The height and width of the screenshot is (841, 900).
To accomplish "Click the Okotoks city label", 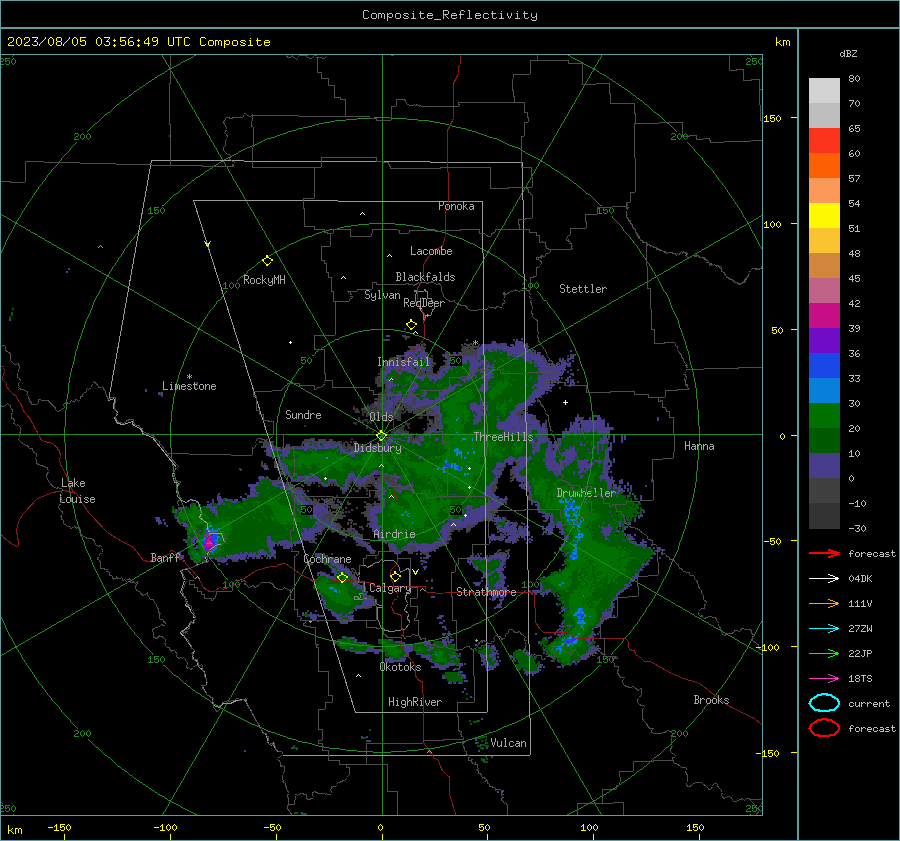I will pyautogui.click(x=400, y=667).
